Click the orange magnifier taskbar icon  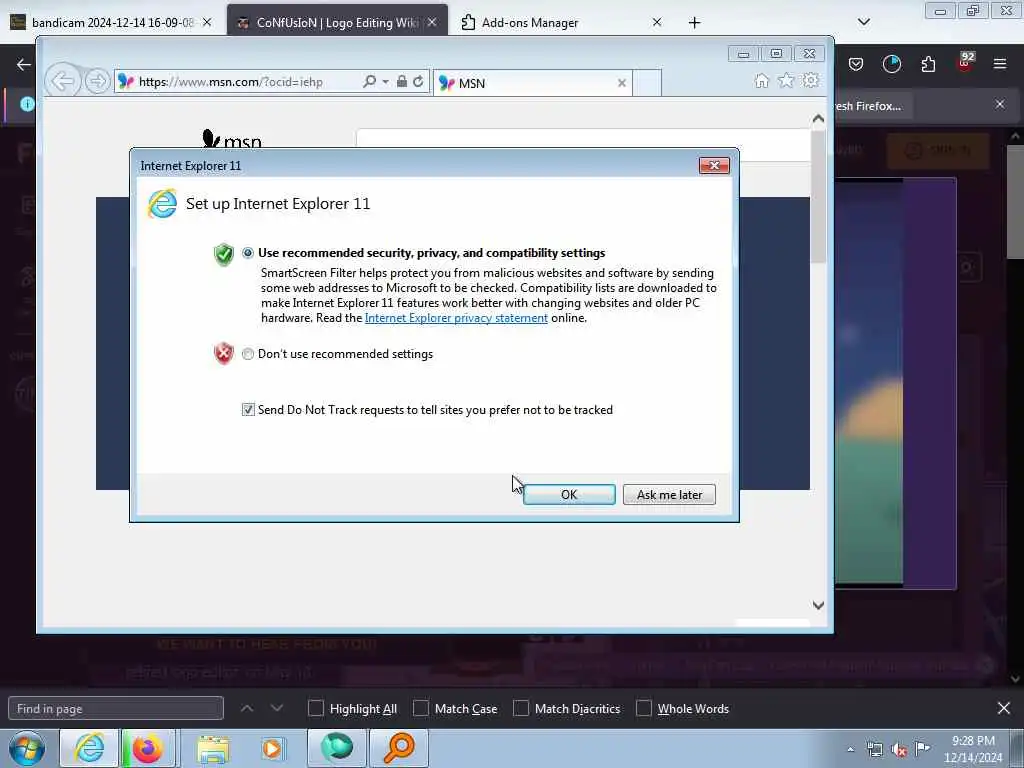pyautogui.click(x=398, y=748)
